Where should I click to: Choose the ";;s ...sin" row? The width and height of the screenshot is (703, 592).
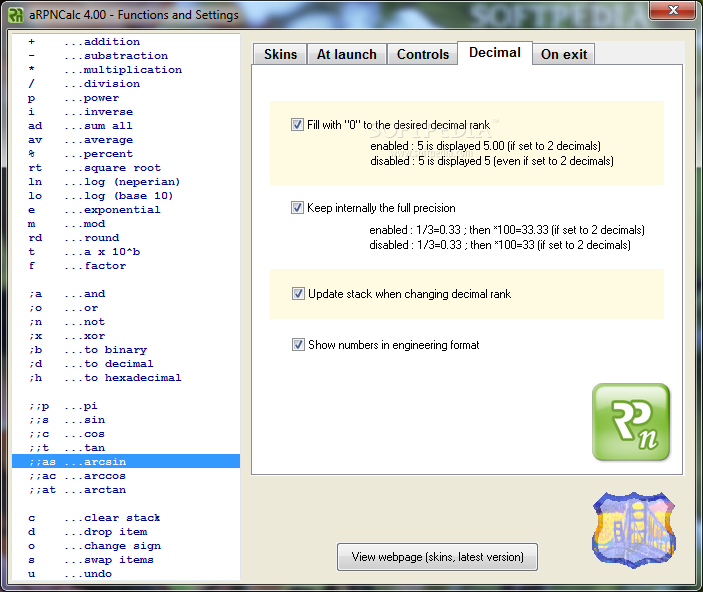tap(126, 419)
